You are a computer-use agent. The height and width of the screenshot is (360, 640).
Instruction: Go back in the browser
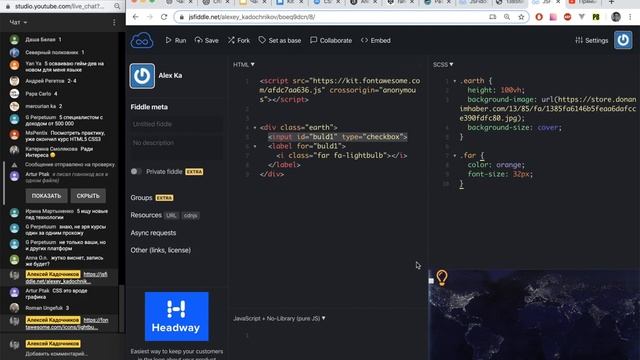136,17
